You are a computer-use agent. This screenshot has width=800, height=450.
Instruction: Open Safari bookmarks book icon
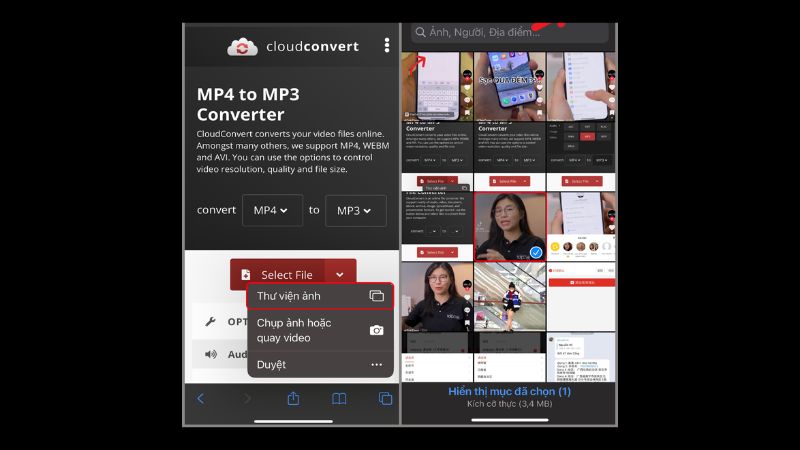pos(339,398)
